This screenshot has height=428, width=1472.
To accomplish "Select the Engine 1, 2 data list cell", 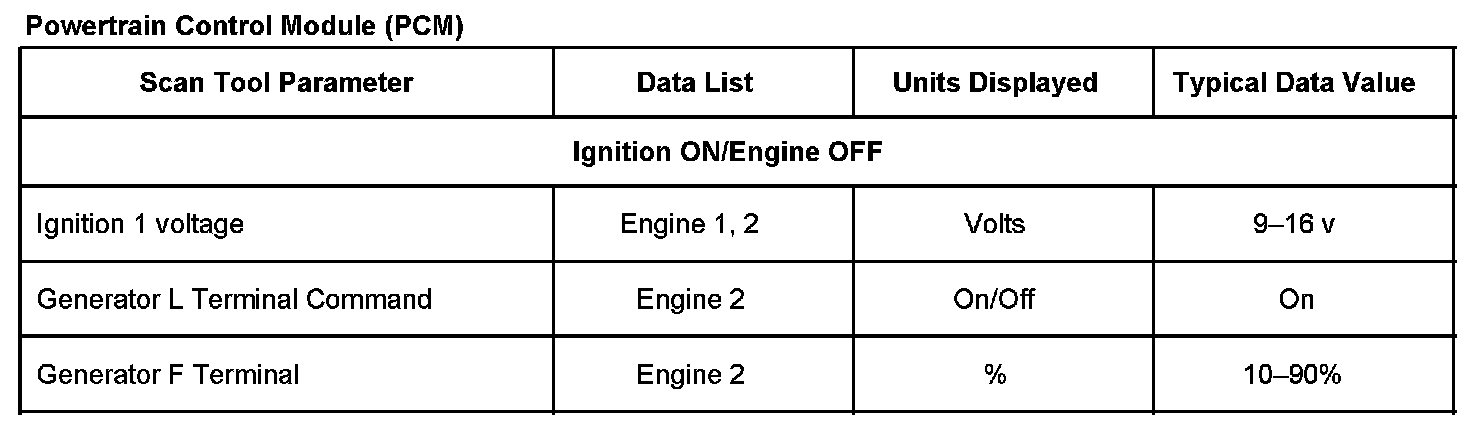I will 690,224.
